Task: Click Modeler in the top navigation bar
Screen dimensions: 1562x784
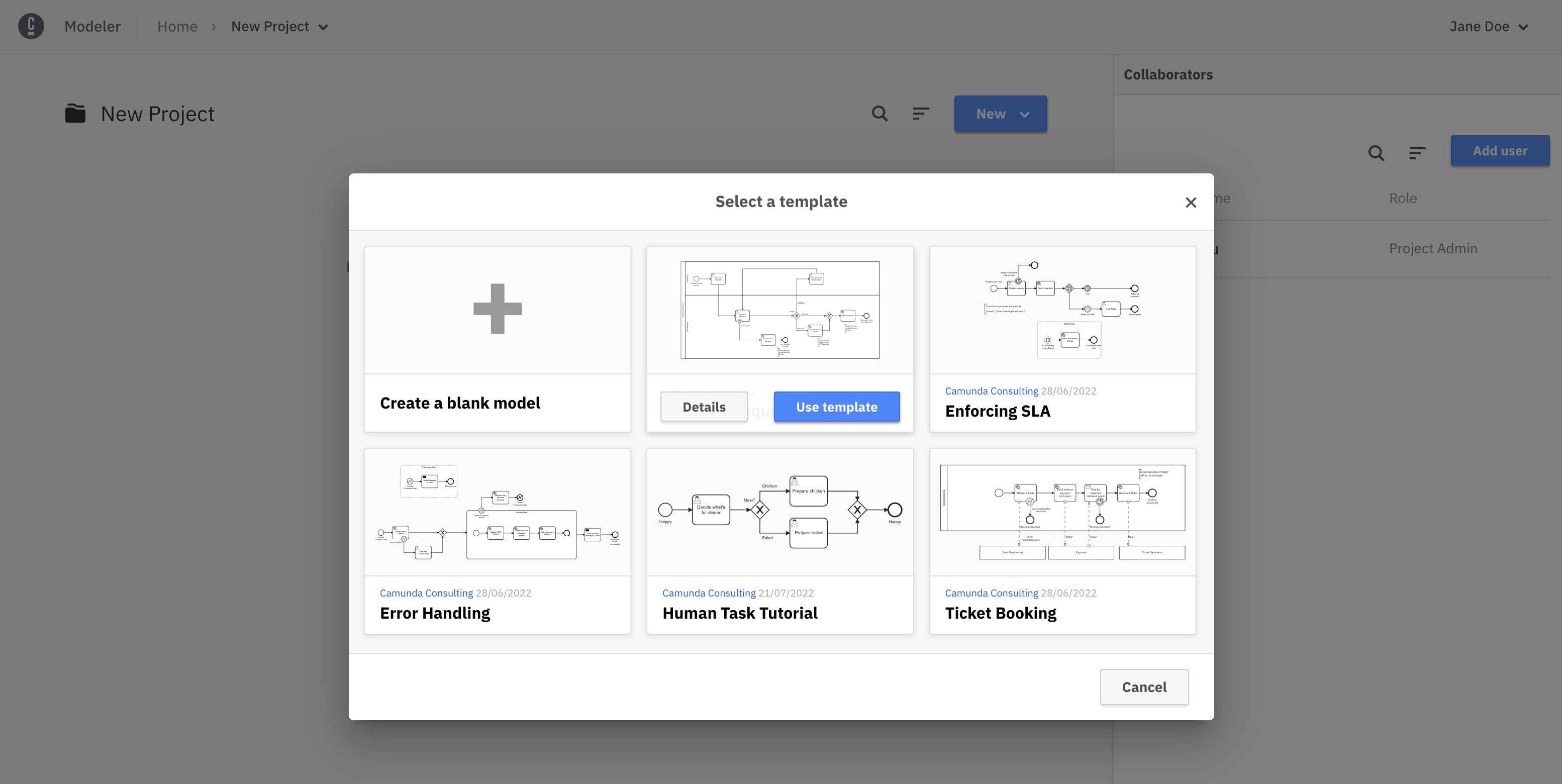Action: tap(92, 26)
